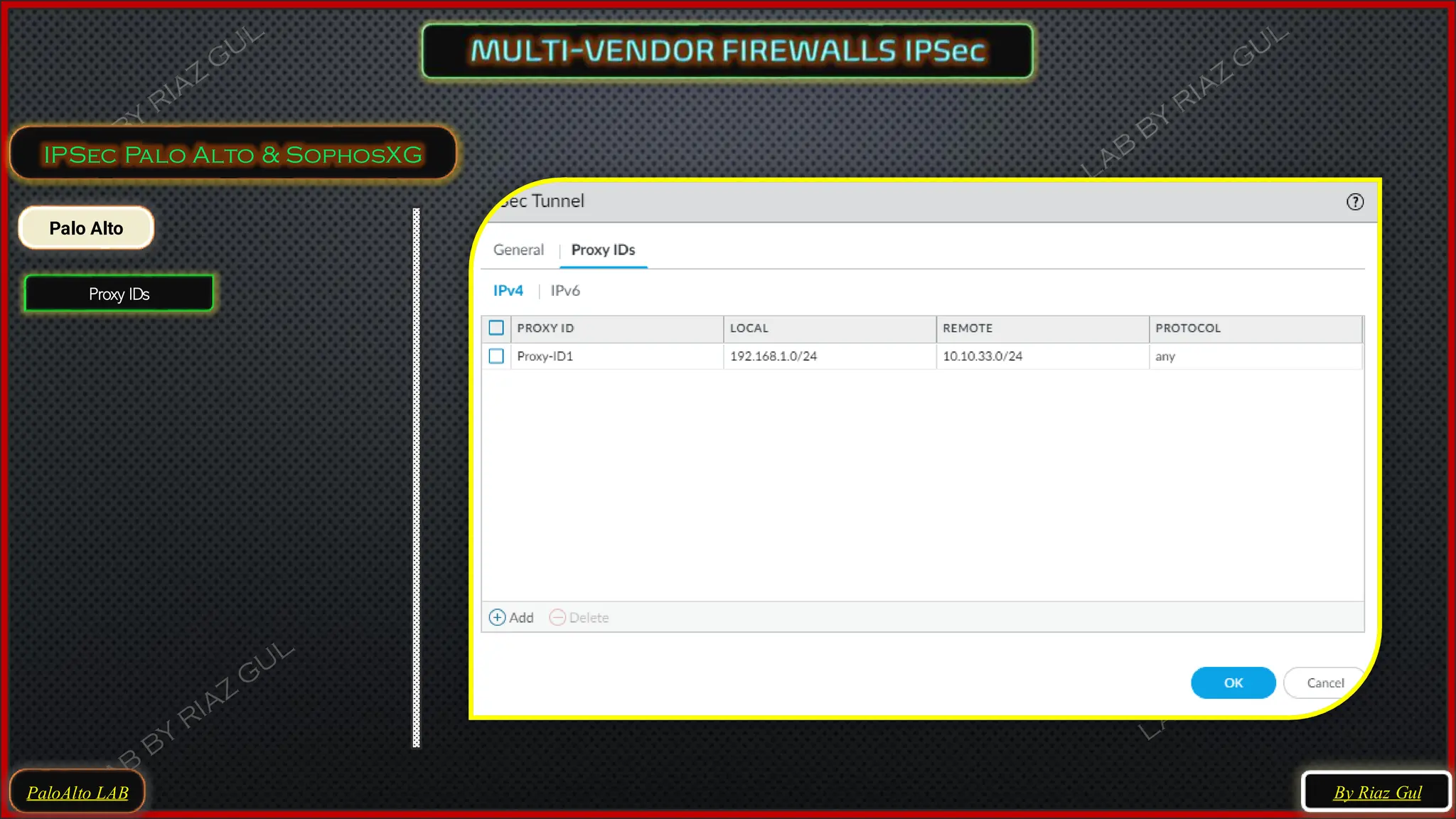Switch to the IPv6 sub-tab
Image resolution: width=1456 pixels, height=819 pixels.
565,290
